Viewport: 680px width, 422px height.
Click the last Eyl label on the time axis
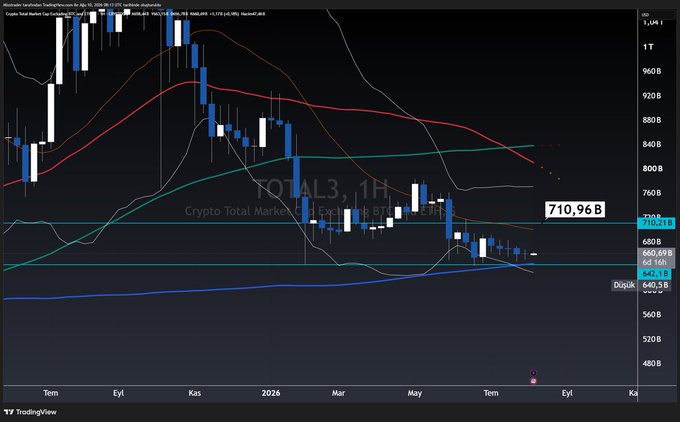pyautogui.click(x=567, y=393)
